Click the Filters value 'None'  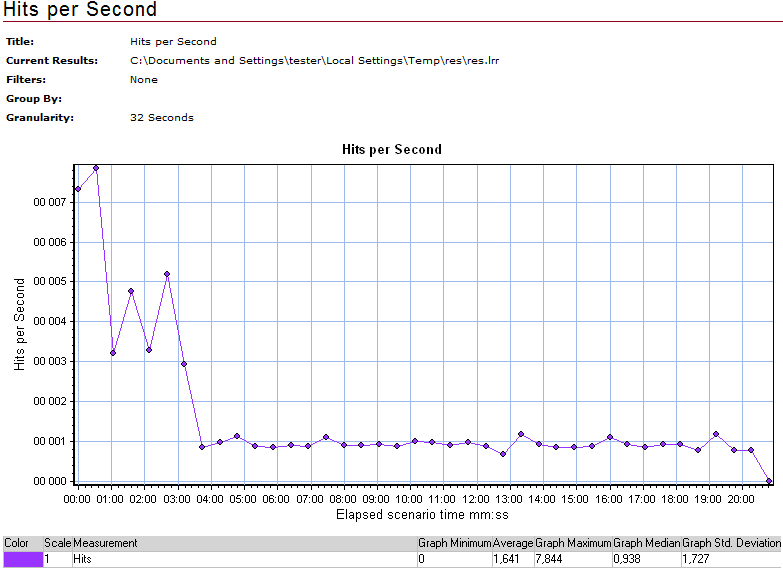[144, 79]
